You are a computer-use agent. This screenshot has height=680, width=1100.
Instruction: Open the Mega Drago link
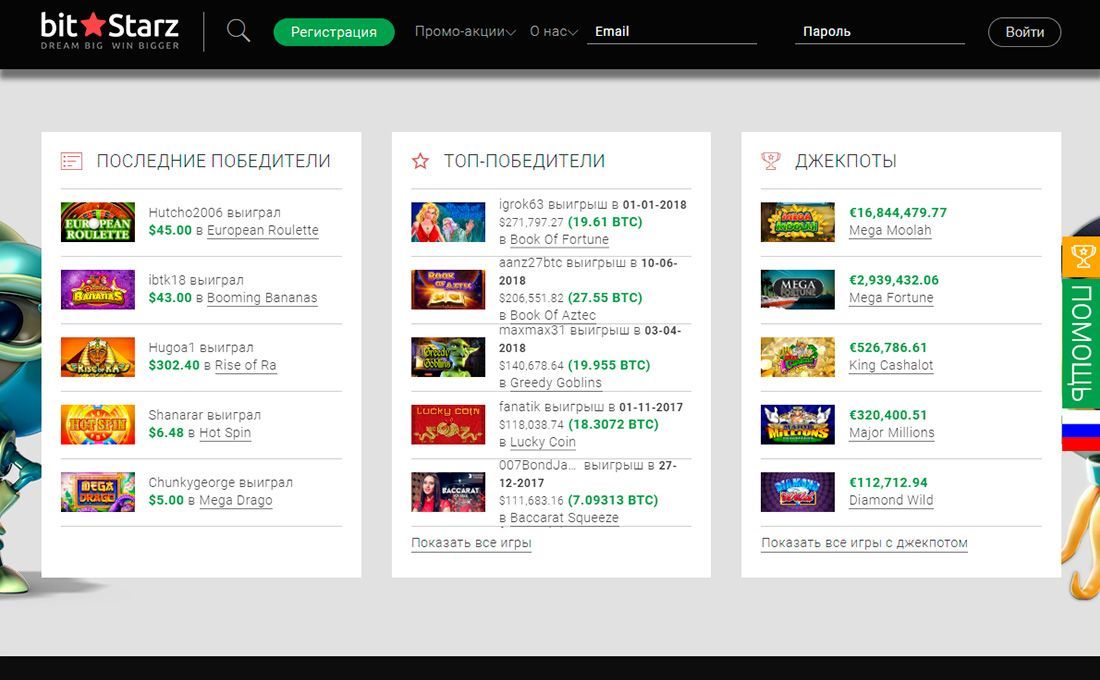point(236,500)
